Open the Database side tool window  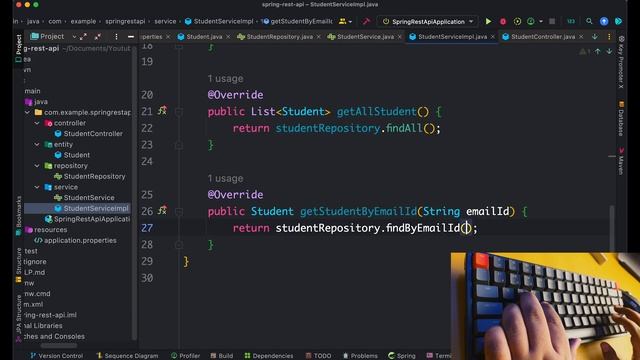click(x=621, y=119)
